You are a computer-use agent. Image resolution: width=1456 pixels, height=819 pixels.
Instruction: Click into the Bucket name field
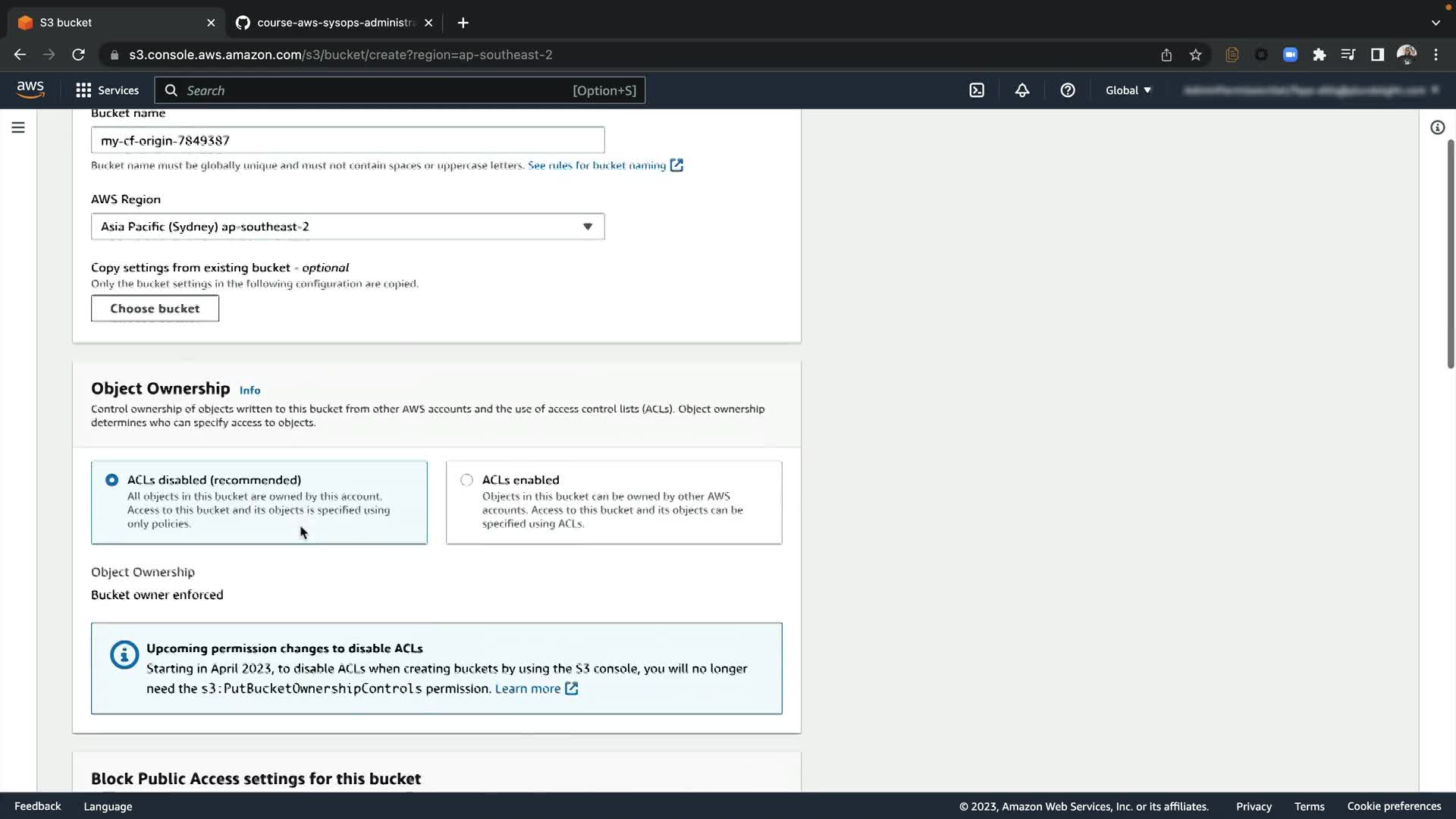(347, 140)
